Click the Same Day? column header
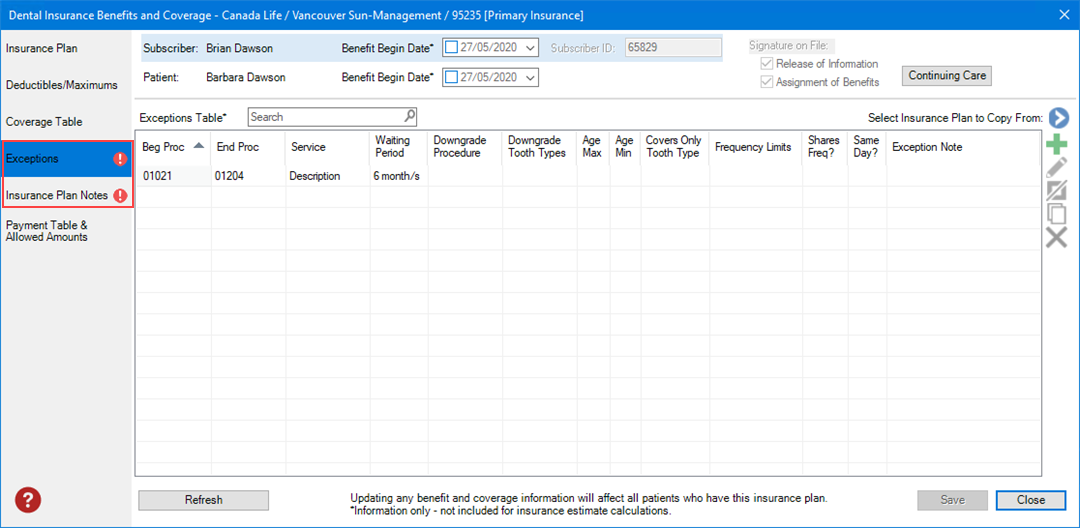Image resolution: width=1080 pixels, height=528 pixels. pyautogui.click(x=867, y=147)
